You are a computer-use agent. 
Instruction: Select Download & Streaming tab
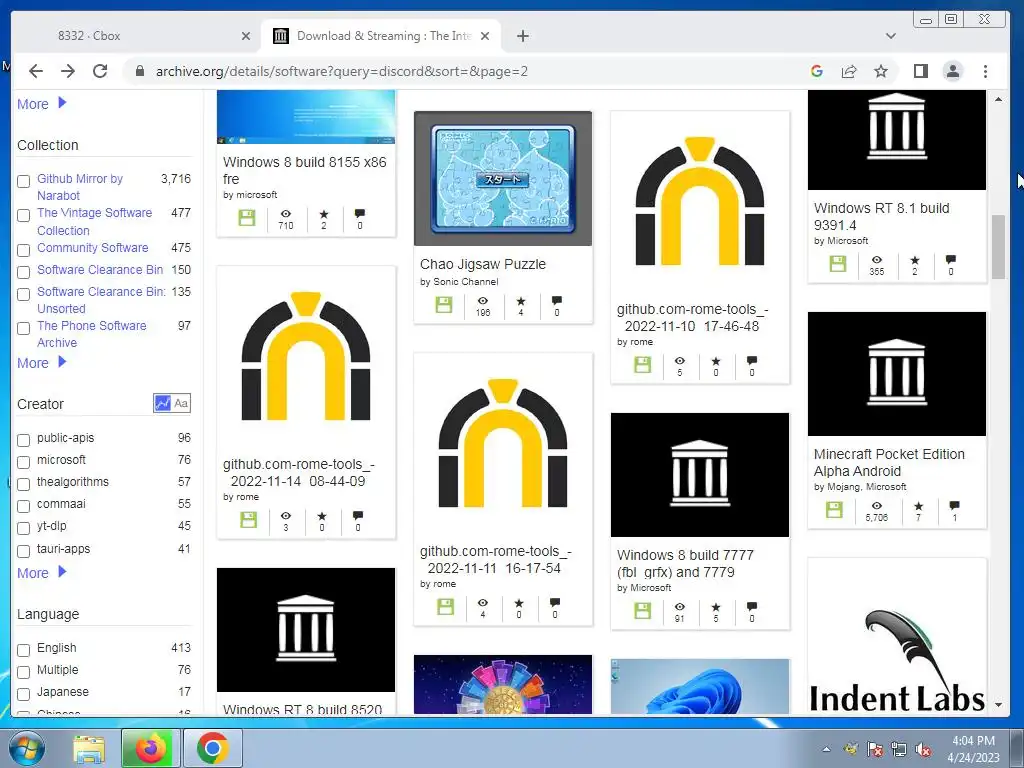383,36
